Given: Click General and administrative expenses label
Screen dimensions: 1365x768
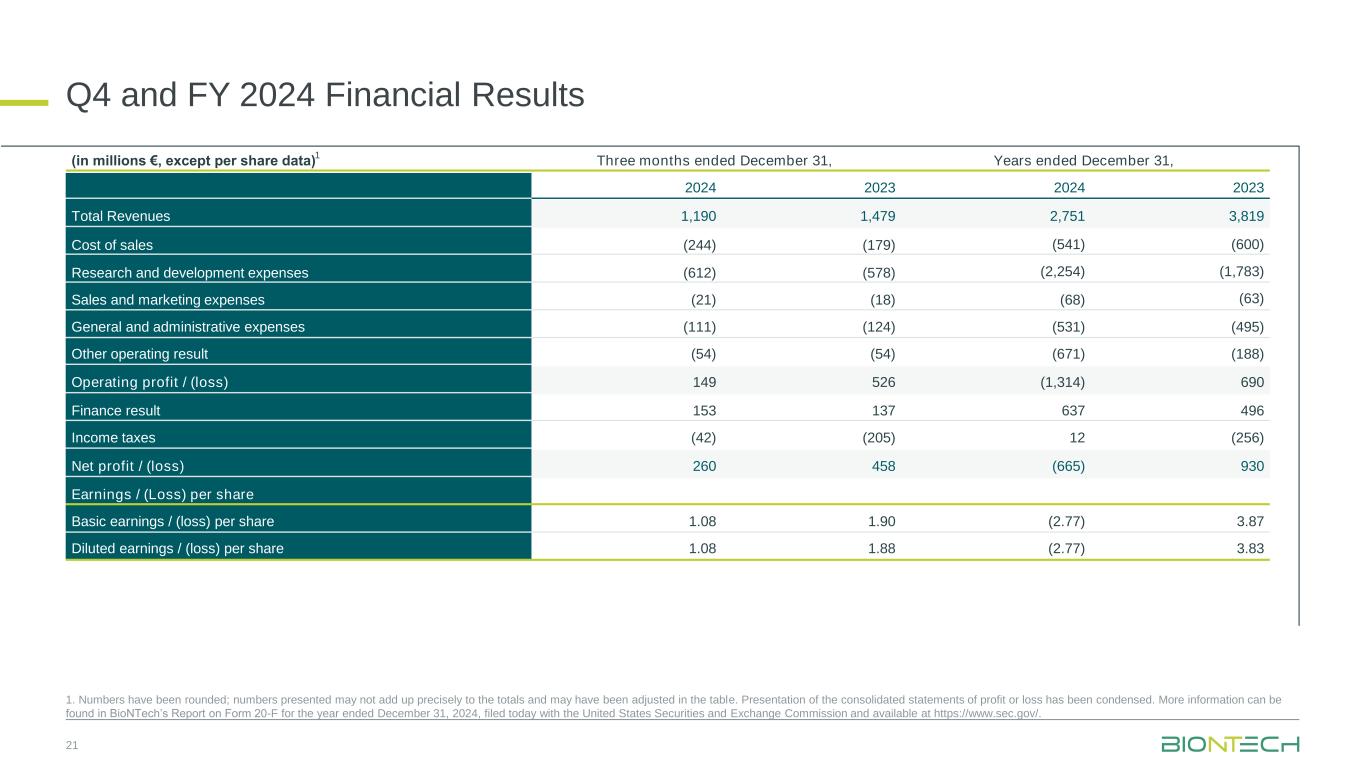Looking at the screenshot, I should pos(188,326).
